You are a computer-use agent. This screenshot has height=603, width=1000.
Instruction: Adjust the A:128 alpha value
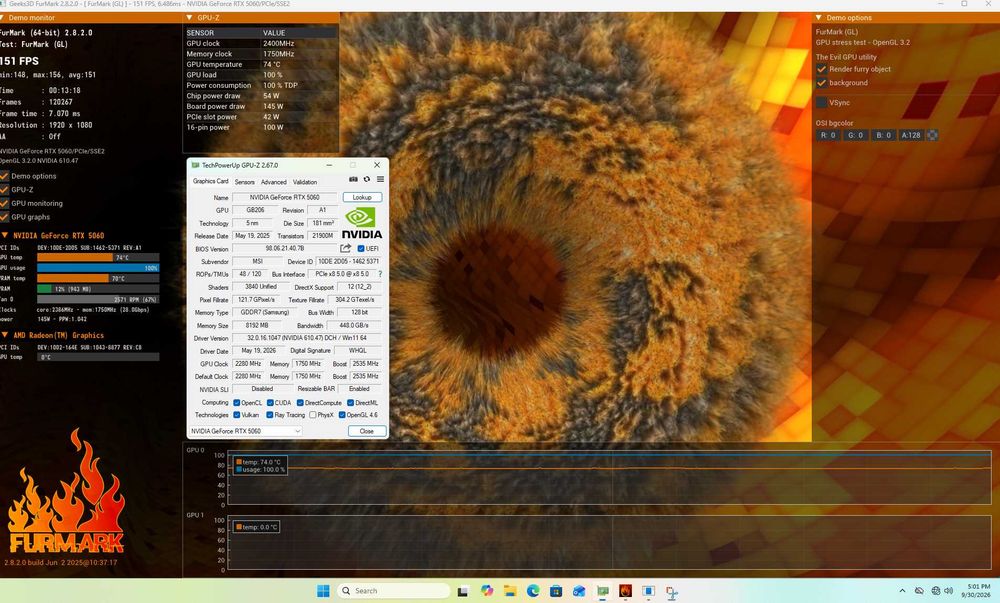[911, 135]
